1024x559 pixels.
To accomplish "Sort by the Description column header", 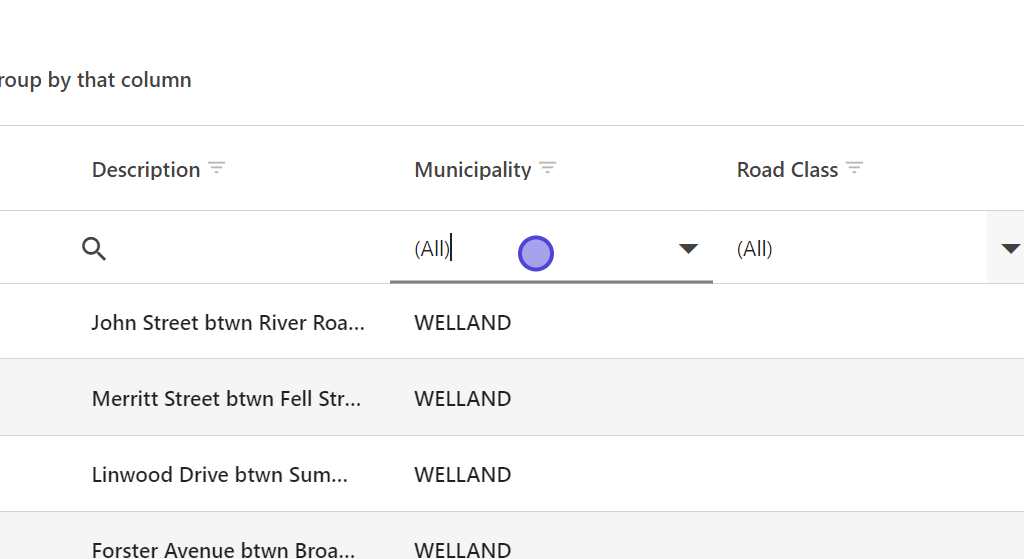I will [146, 170].
